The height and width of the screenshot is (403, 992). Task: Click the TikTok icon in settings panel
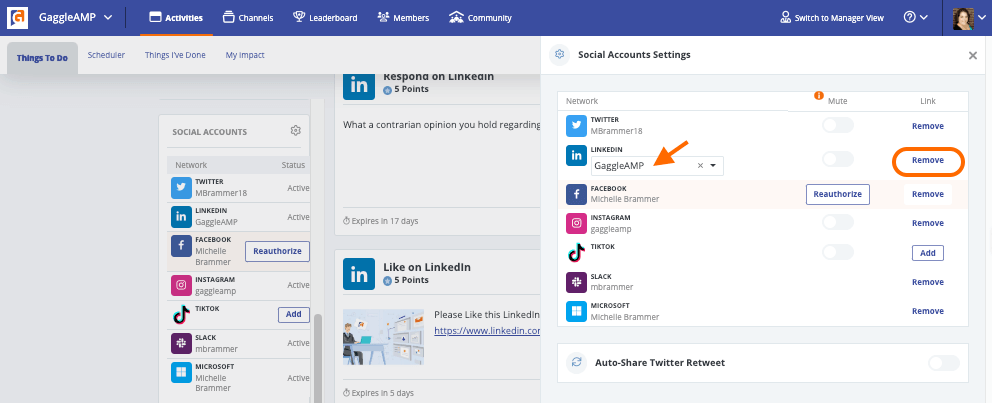click(x=576, y=253)
